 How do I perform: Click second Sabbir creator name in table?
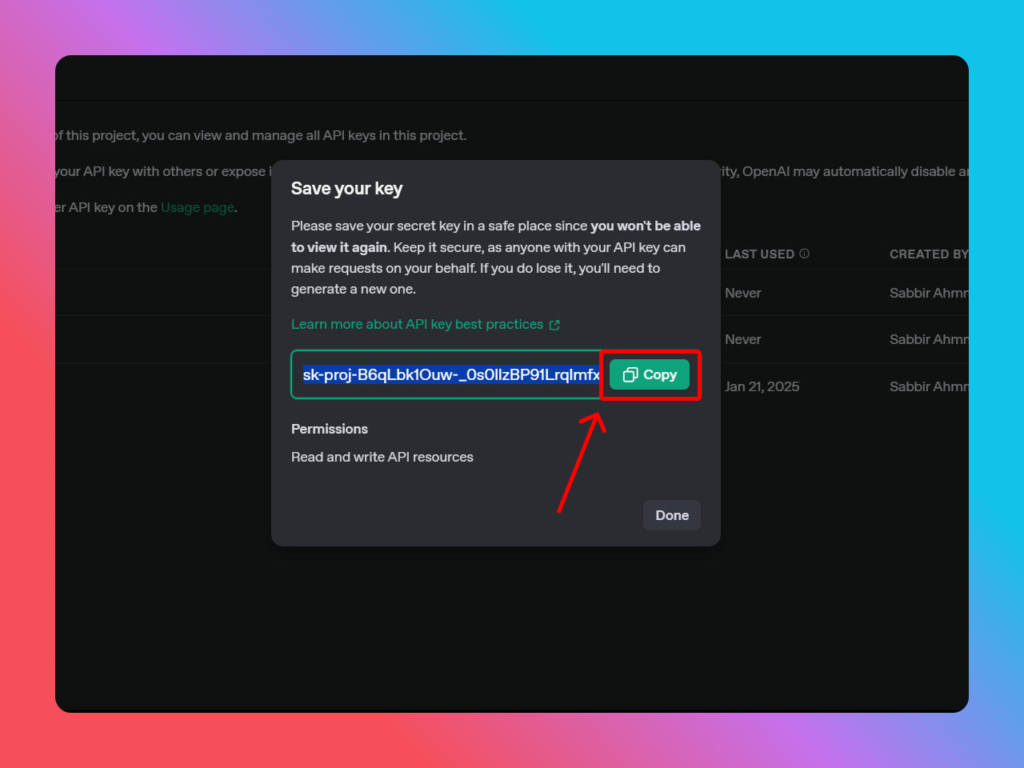point(928,340)
